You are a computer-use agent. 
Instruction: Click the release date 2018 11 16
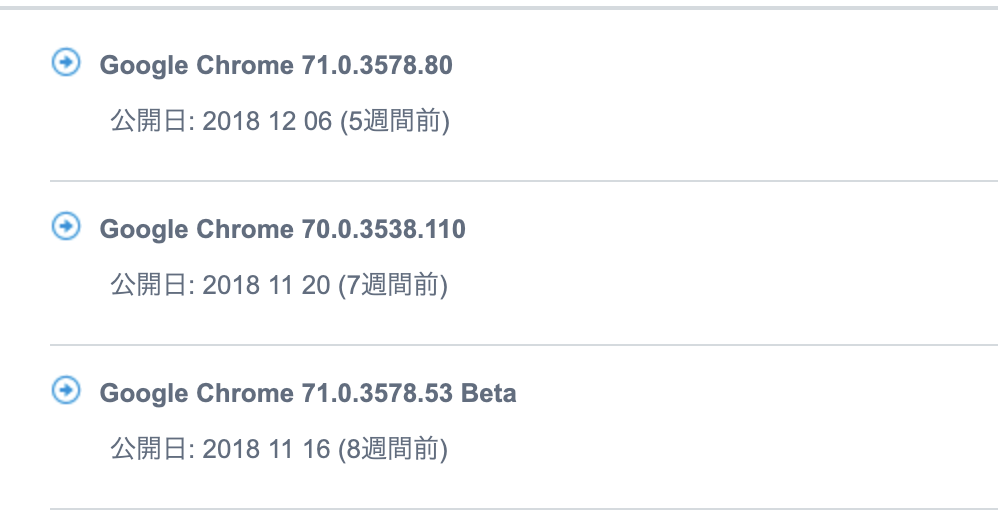click(x=266, y=449)
